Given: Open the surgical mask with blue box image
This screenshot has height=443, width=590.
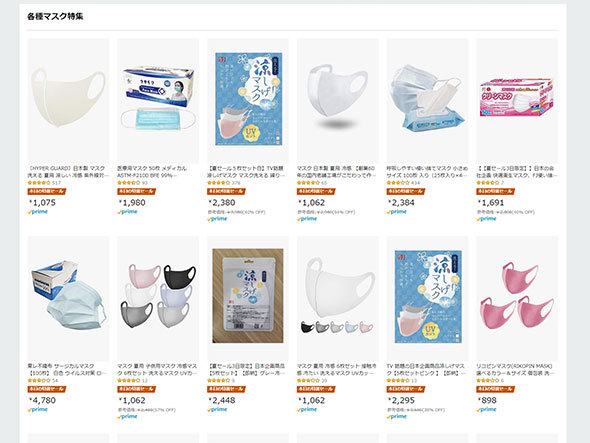Looking at the screenshot, I should 68,298.
